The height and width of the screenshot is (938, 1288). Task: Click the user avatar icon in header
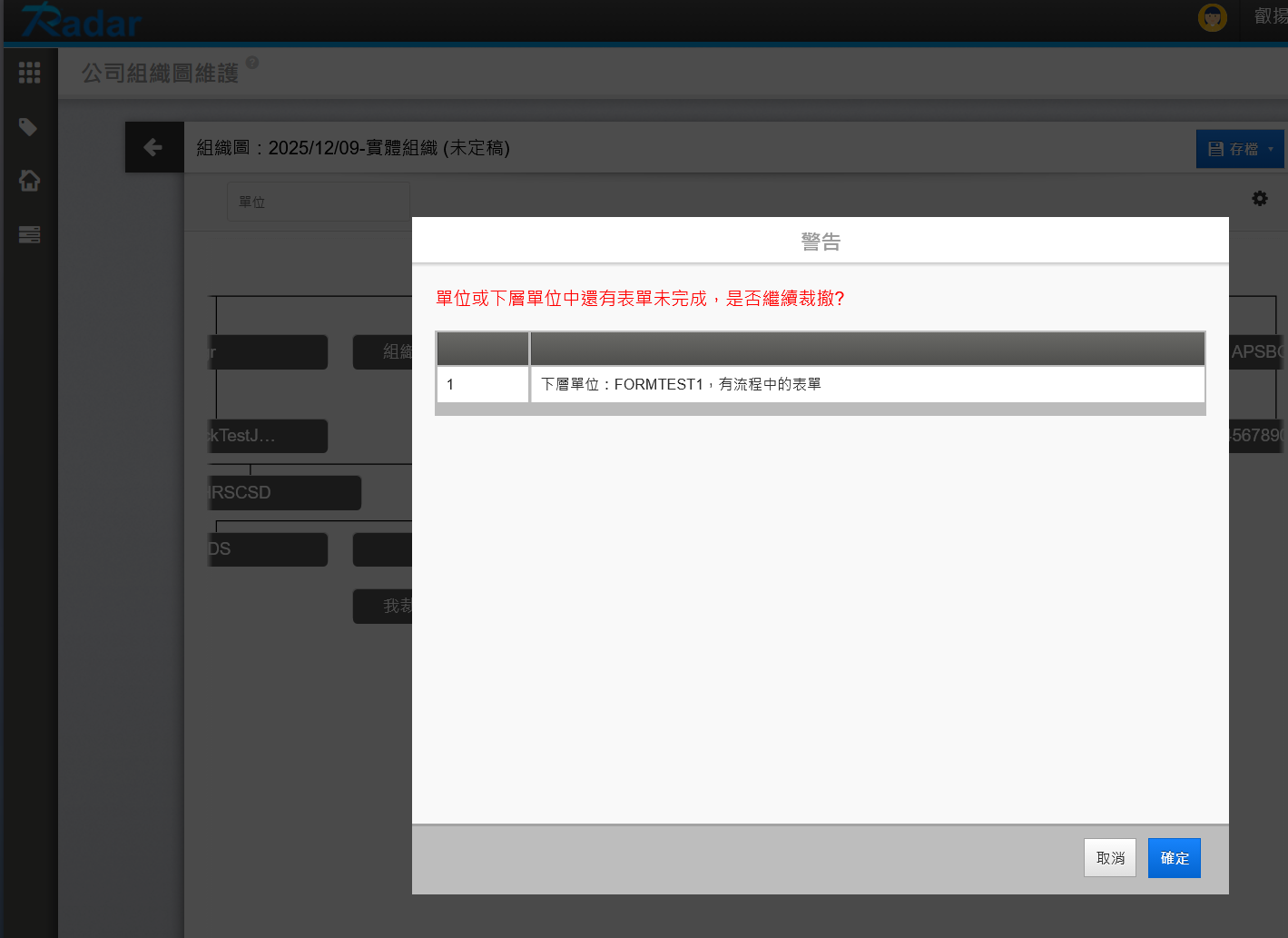point(1213,16)
